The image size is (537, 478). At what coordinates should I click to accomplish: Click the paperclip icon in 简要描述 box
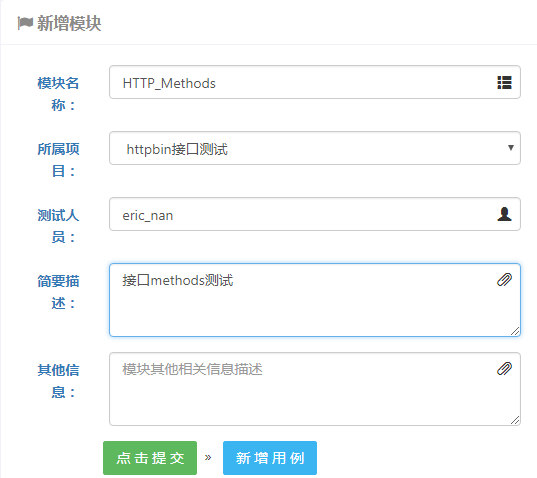click(x=504, y=280)
